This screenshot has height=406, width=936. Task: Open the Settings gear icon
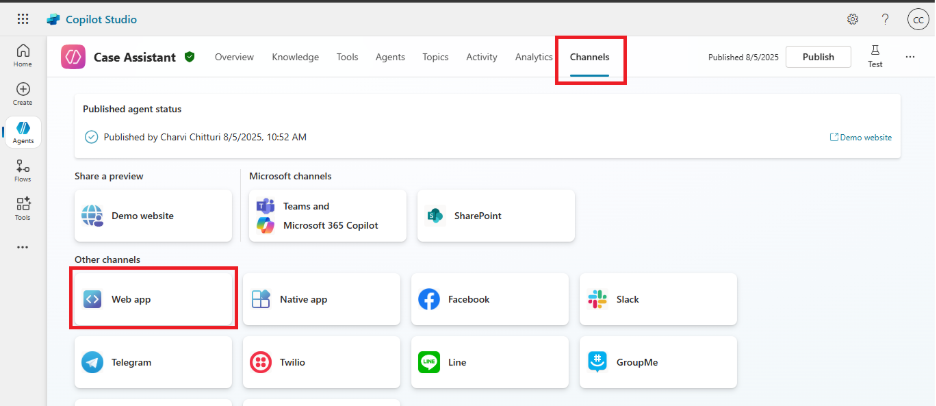(853, 19)
